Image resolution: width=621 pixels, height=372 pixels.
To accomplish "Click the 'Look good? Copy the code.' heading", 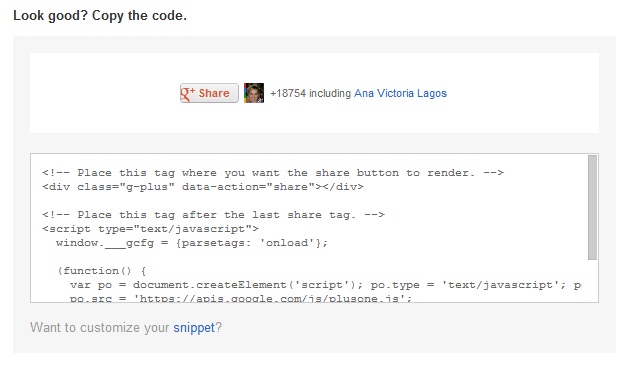I will (x=100, y=16).
